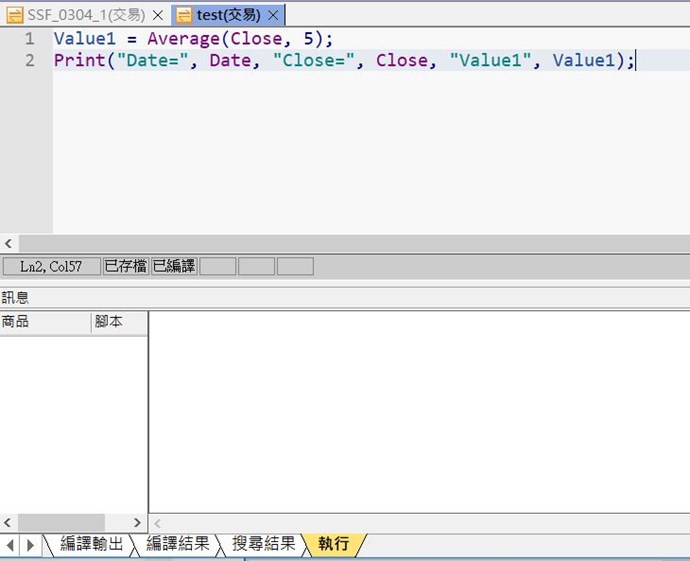Screen dimensions: 690x561
Task: Click editor horizontal scrollbar left arrow
Action: 9,244
